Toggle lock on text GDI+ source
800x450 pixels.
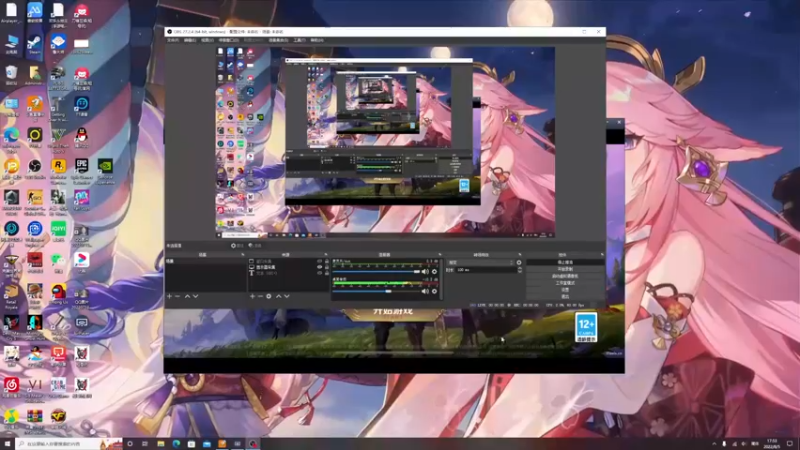tap(327, 273)
